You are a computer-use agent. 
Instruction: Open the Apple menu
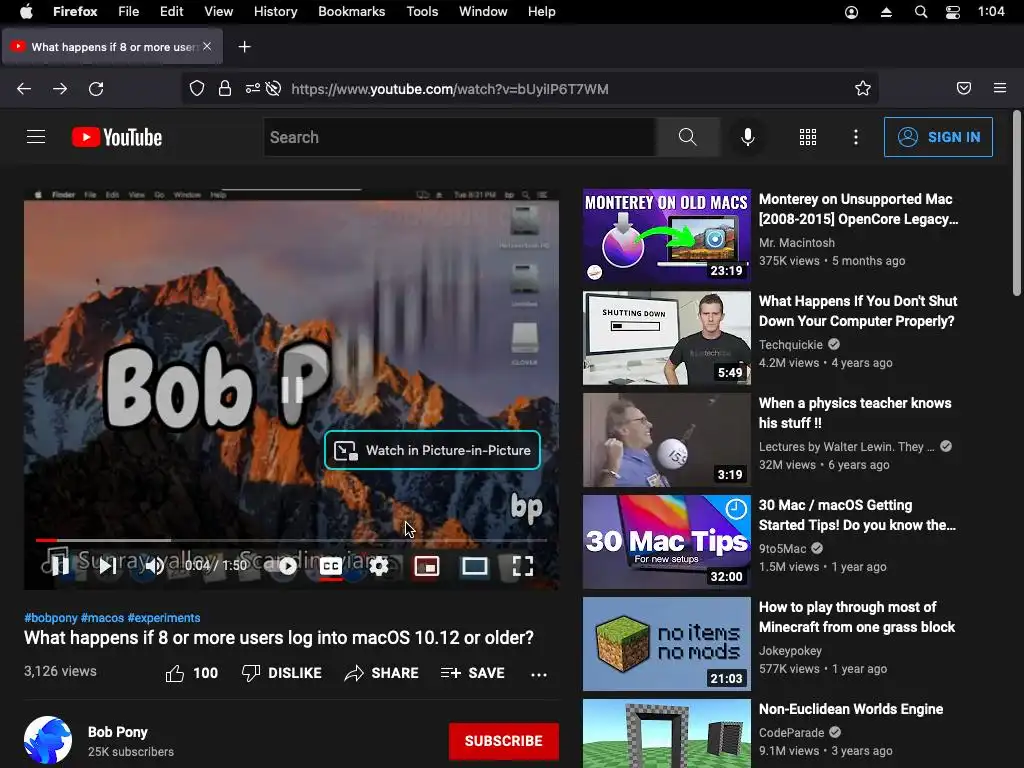pos(26,12)
